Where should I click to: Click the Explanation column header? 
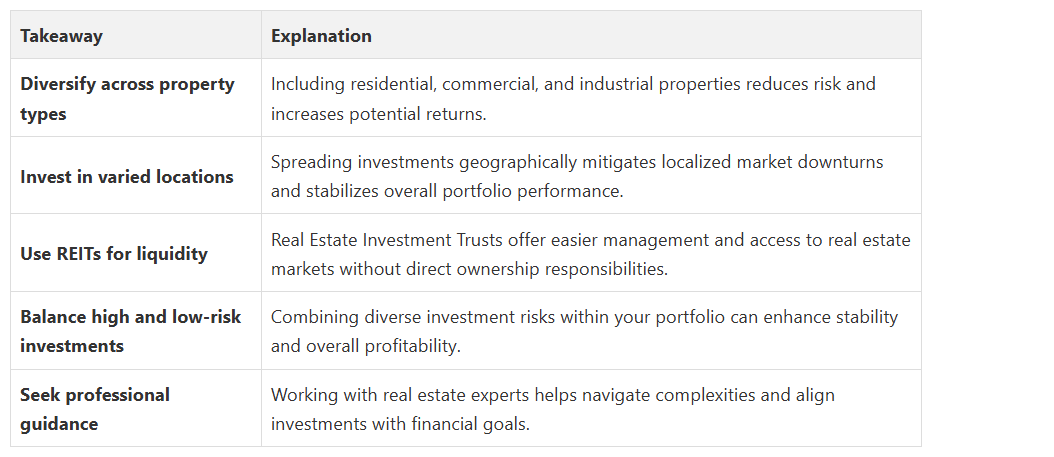point(591,35)
